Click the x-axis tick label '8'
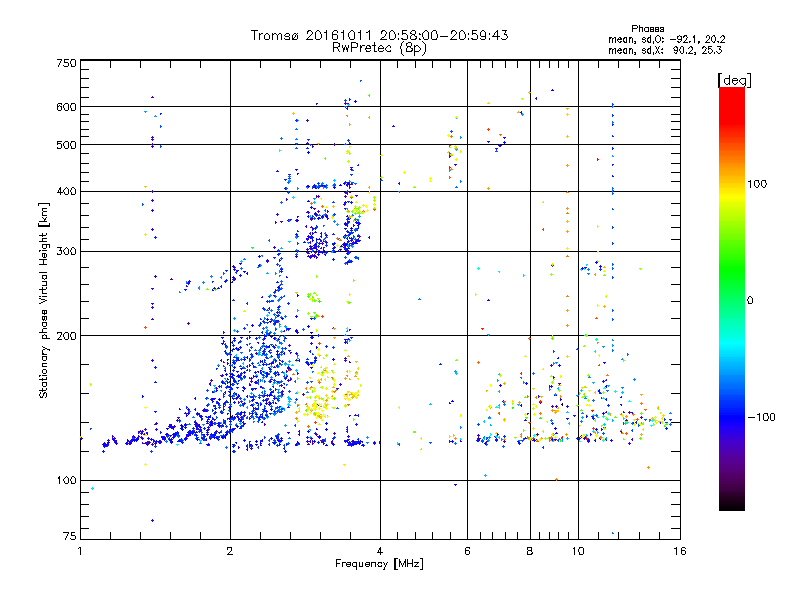Screen dimensions: 800x600 point(530,551)
